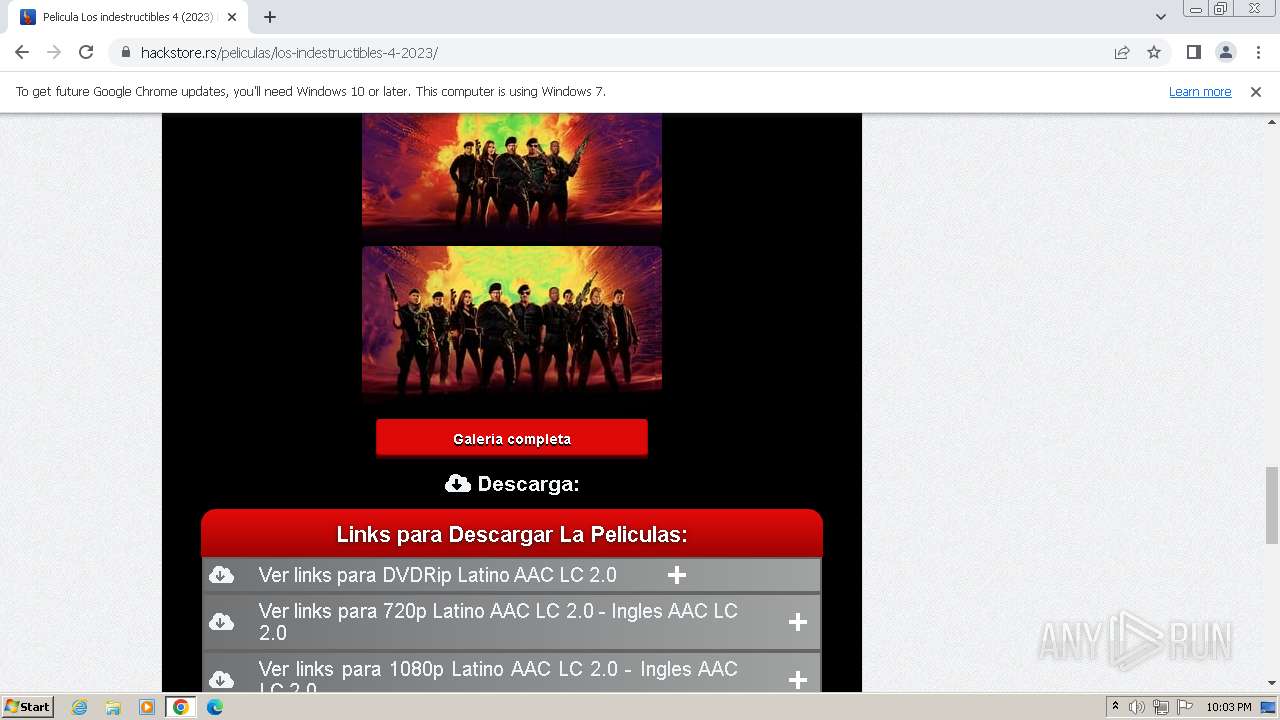Viewport: 1280px width, 720px height.
Task: Go forward to the next page
Action: click(54, 52)
